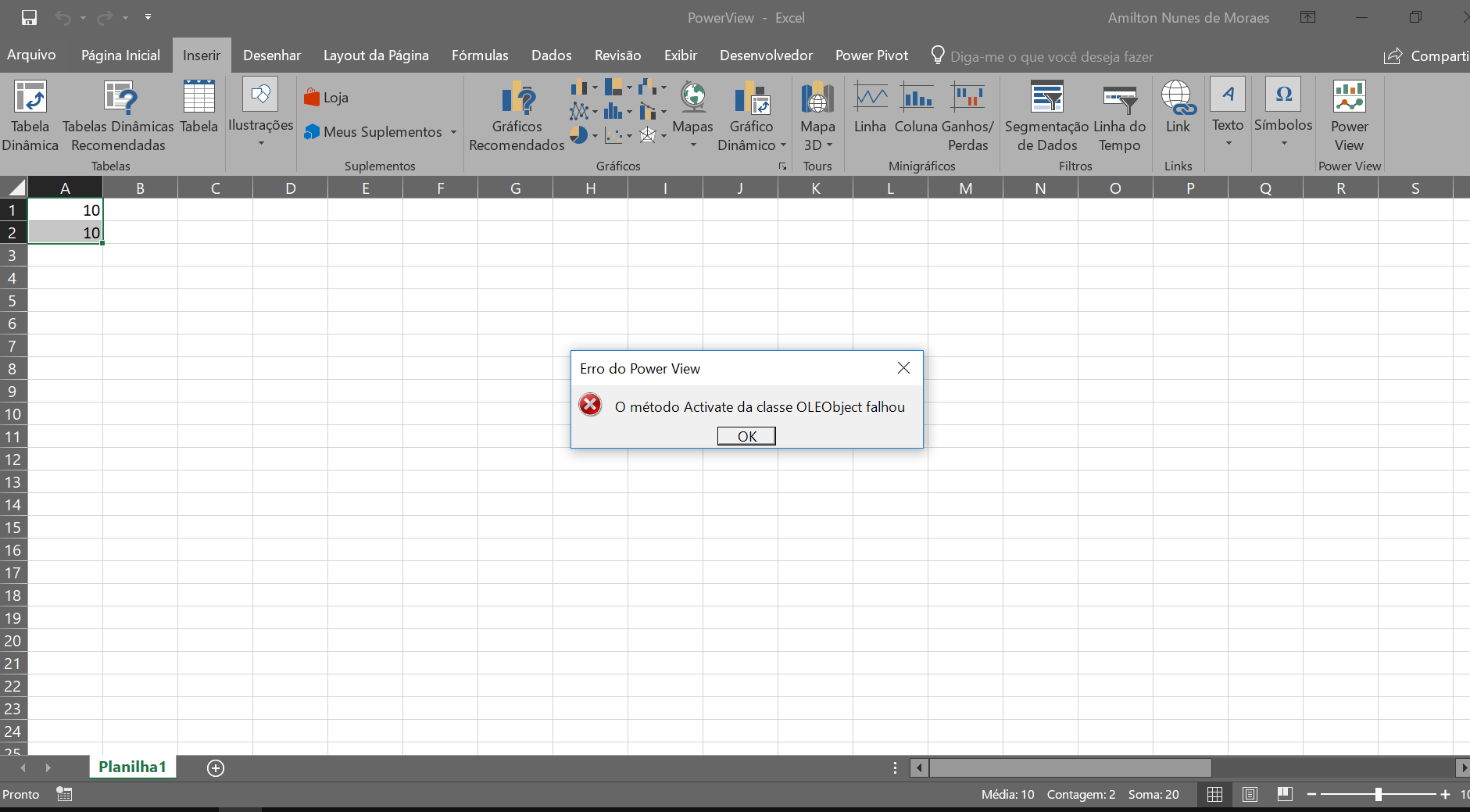
Task: Switch to the Página Inicial tab
Action: 120,55
